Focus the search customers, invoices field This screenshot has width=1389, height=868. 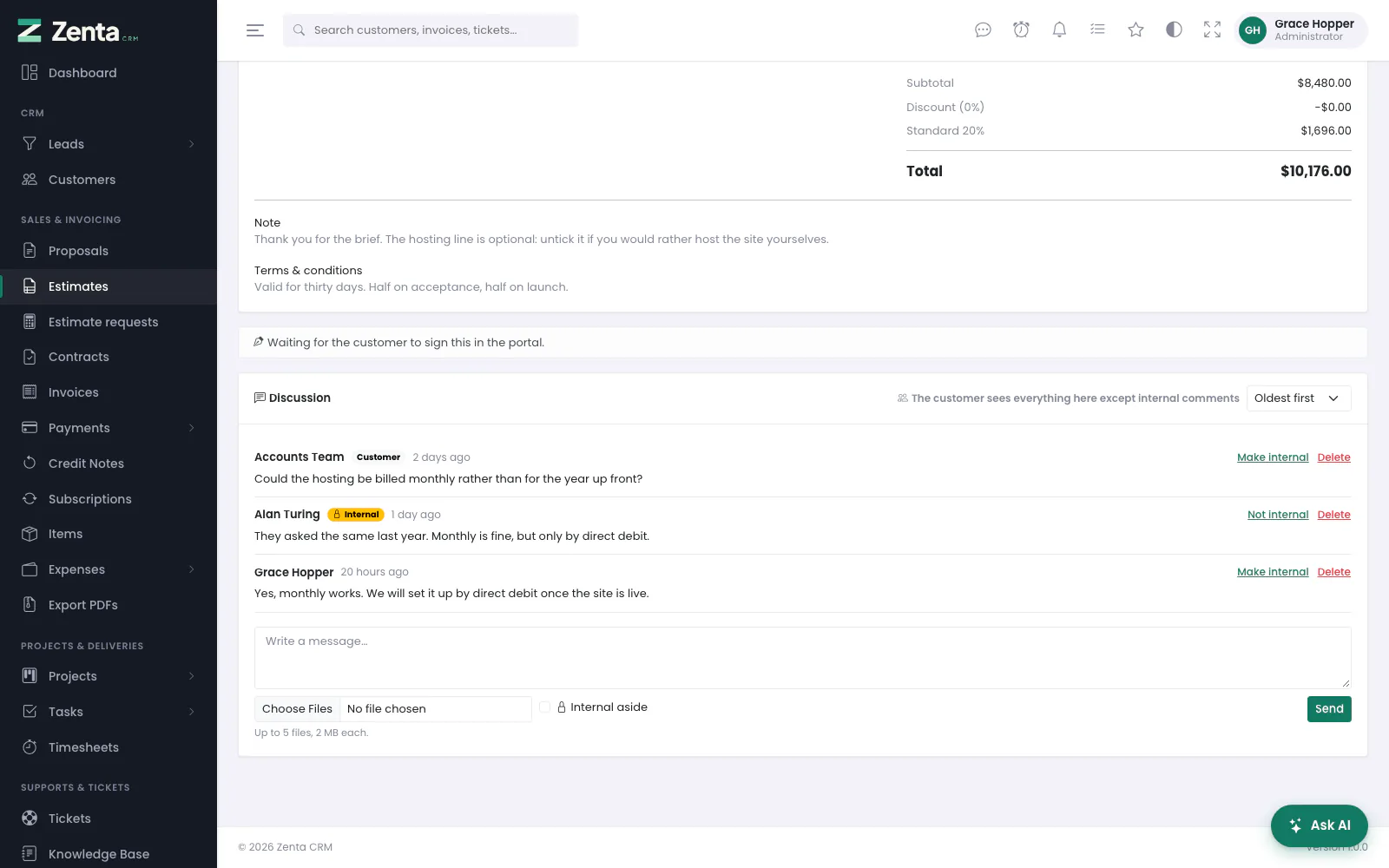[x=431, y=30]
